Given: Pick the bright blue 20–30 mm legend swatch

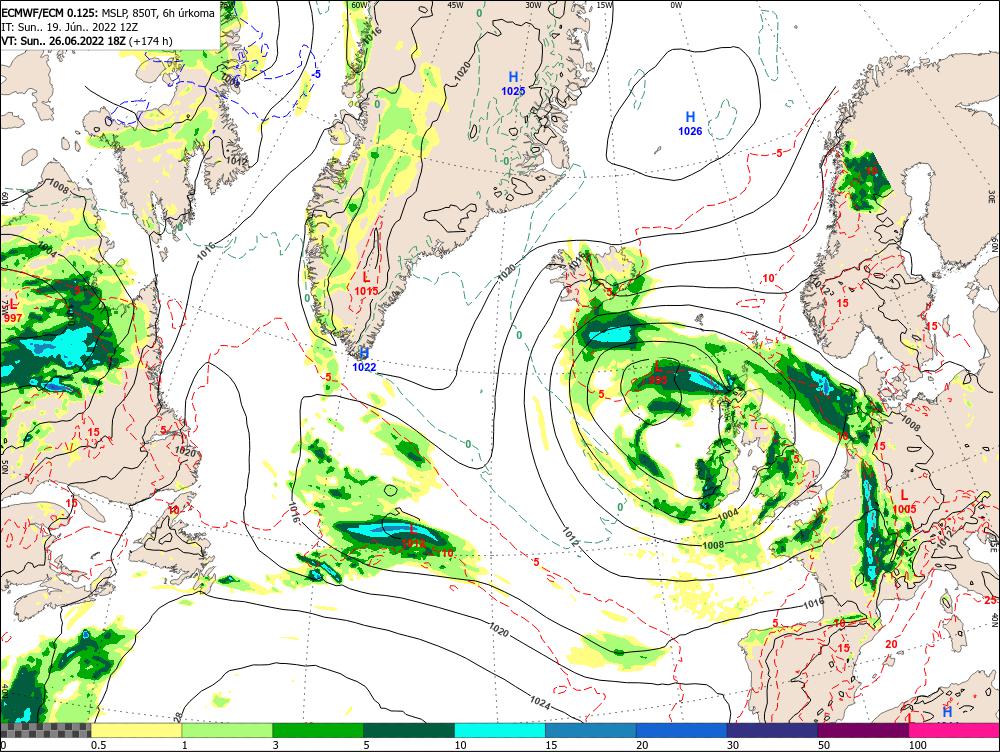Looking at the screenshot, I should [682, 730].
